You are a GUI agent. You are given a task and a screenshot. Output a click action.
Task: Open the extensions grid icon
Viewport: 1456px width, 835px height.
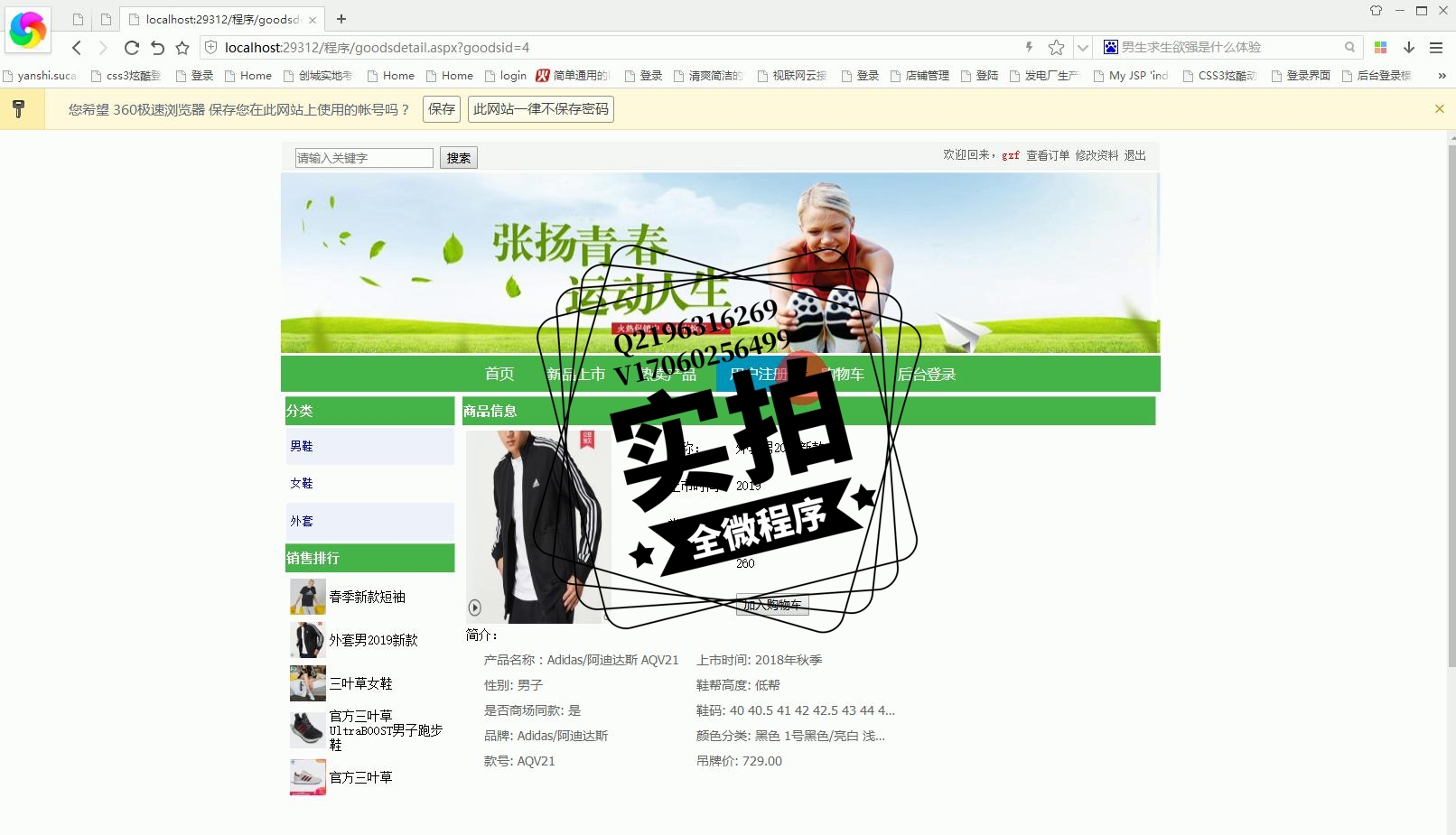click(x=1380, y=47)
